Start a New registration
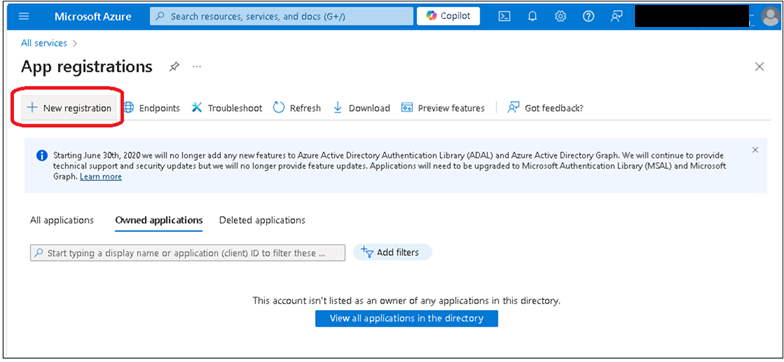This screenshot has height=362, width=784. [x=69, y=108]
